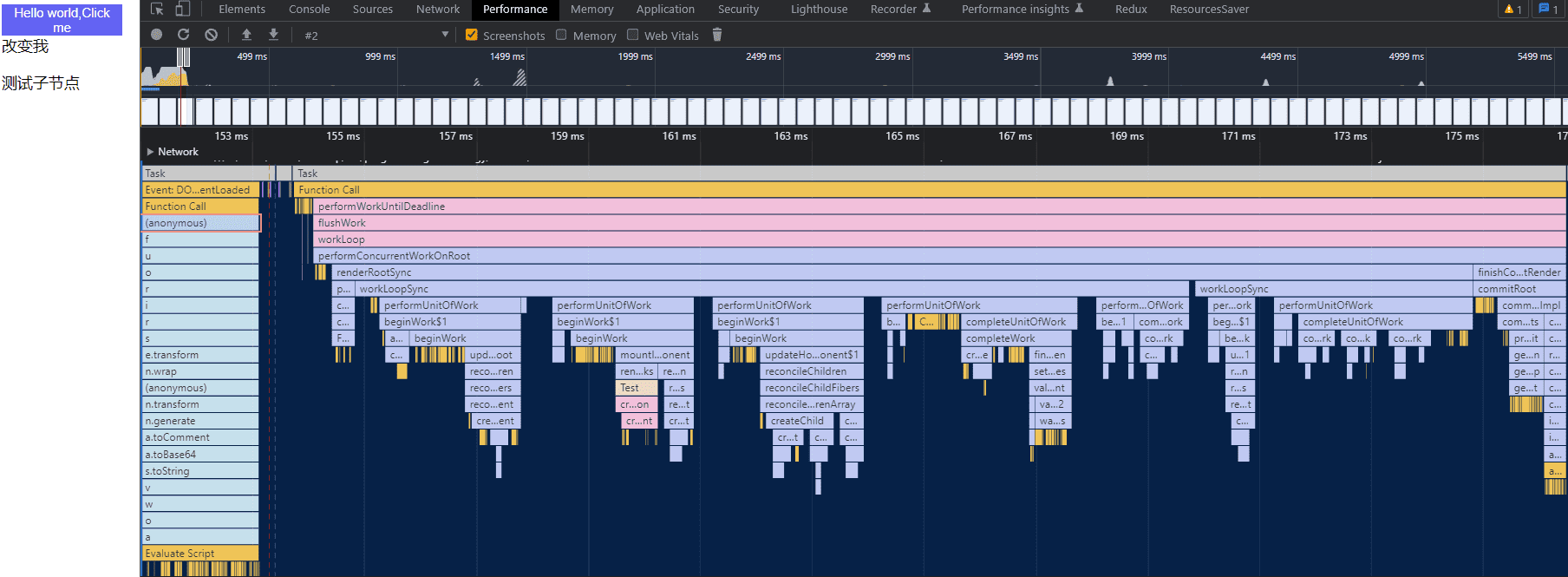This screenshot has height=577, width=1568.
Task: Enable the Web Vitals checkbox
Action: (x=633, y=35)
